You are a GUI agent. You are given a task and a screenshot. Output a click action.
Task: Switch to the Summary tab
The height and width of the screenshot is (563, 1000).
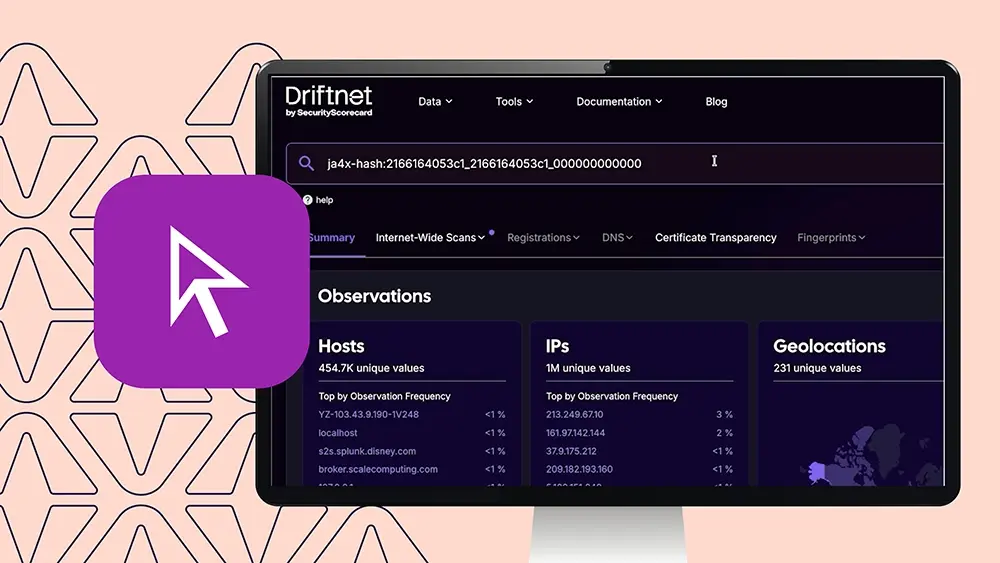point(332,237)
